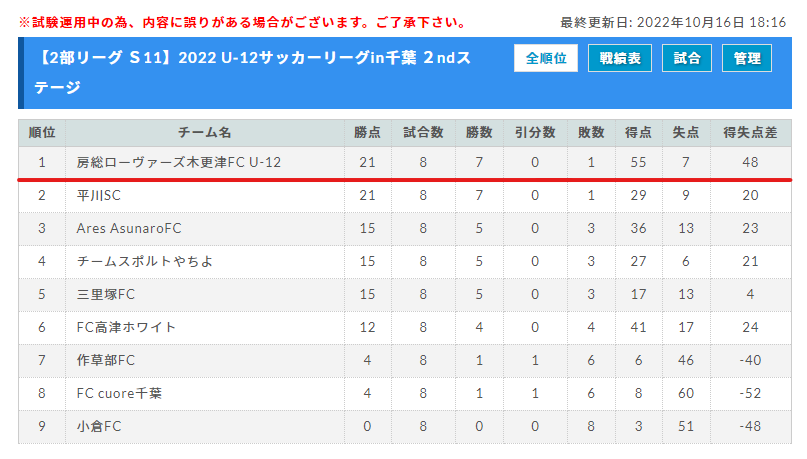Open the 管理 tab
The width and height of the screenshot is (807, 459).
747,58
